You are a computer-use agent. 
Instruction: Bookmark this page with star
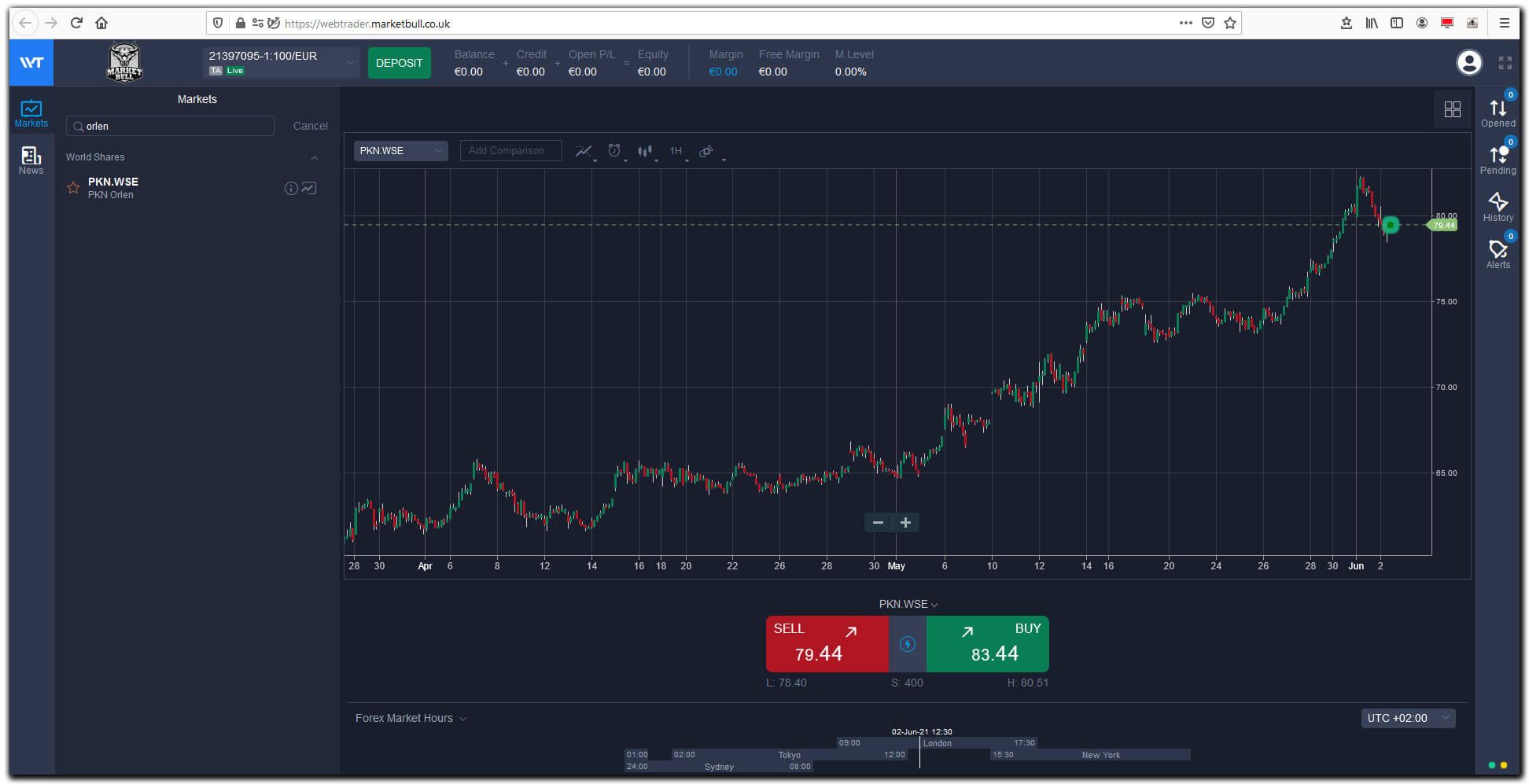1230,23
